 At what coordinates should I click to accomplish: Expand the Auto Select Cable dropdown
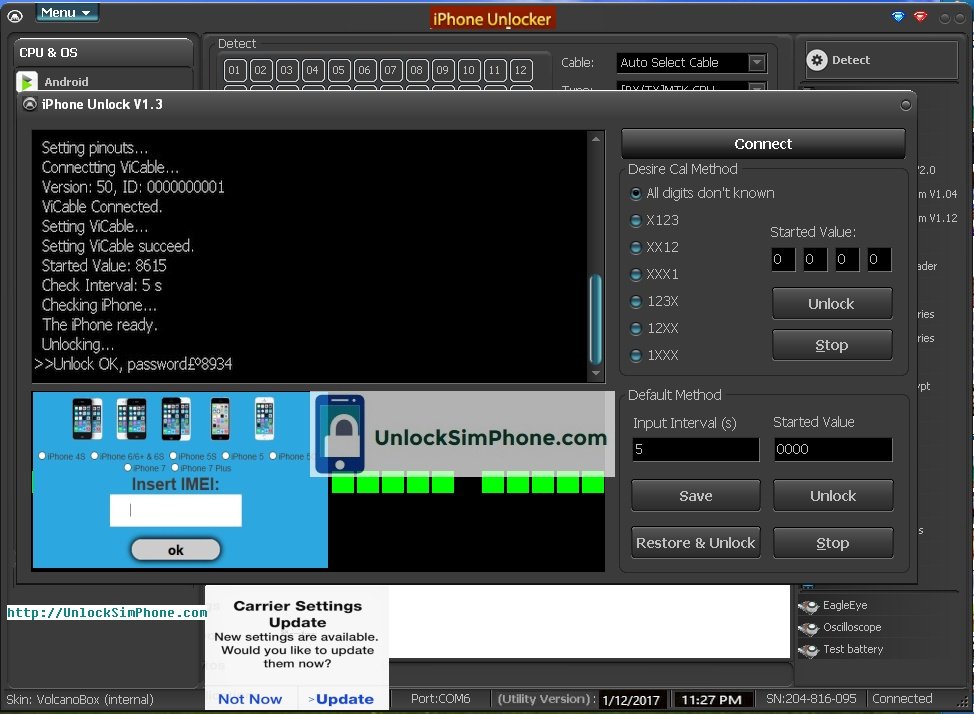click(757, 63)
